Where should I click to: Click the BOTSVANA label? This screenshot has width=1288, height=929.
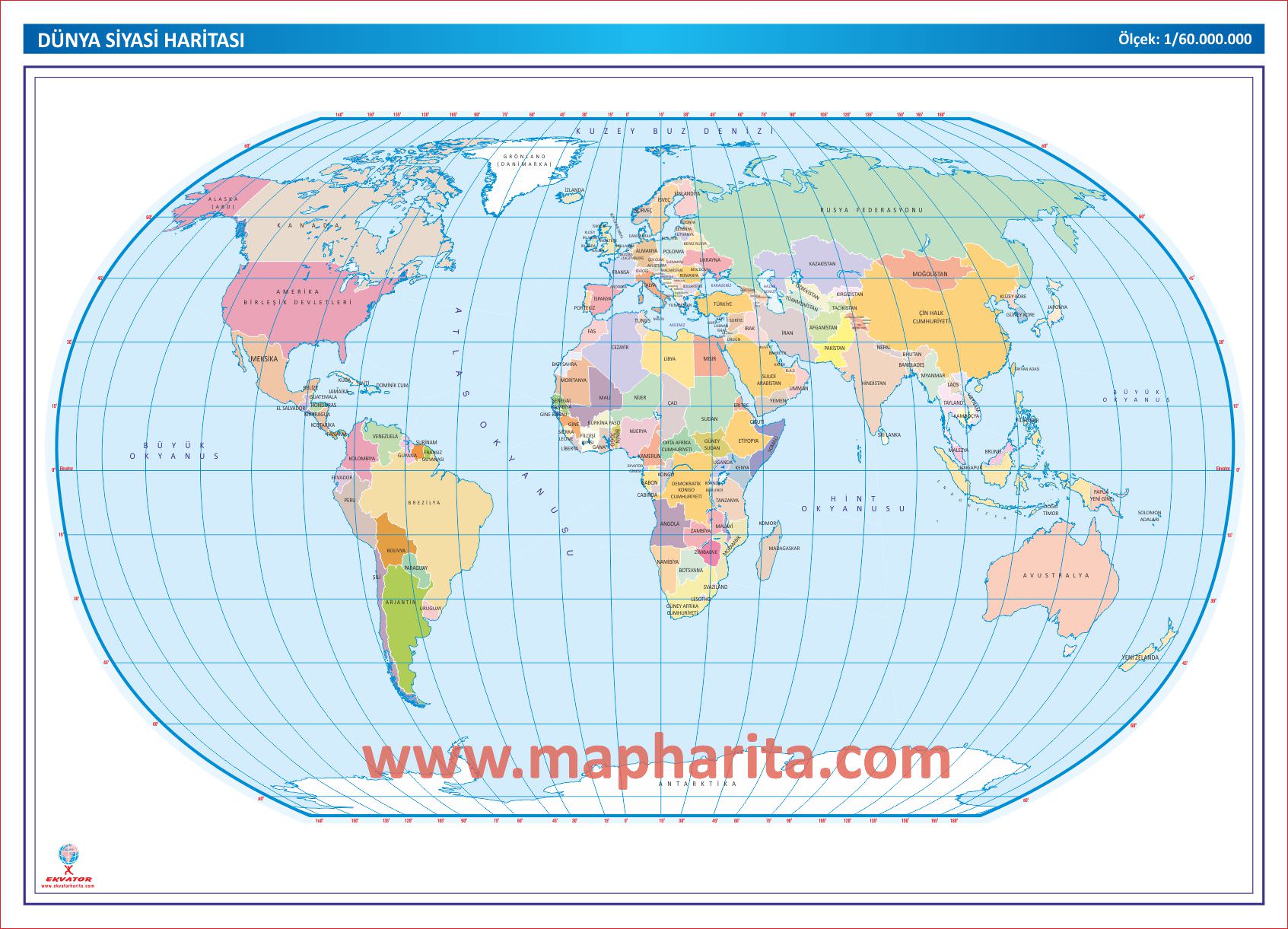(x=691, y=570)
